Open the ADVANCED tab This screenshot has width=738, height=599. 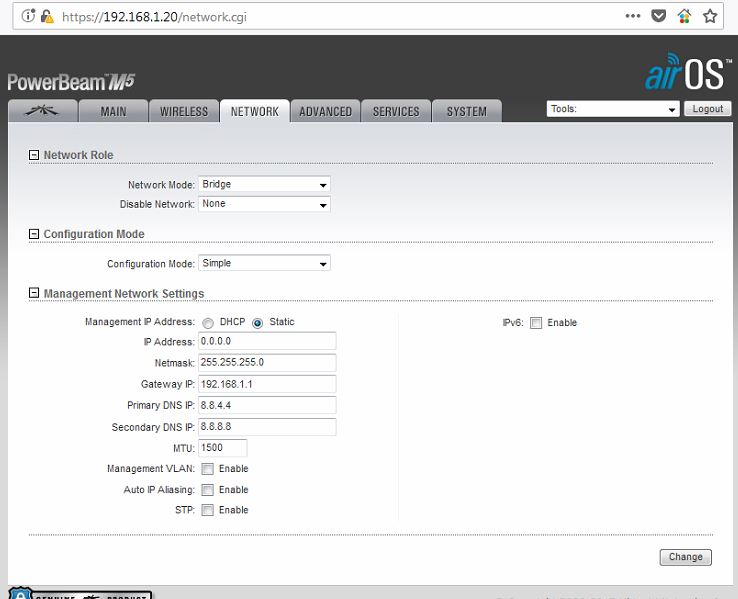click(325, 111)
